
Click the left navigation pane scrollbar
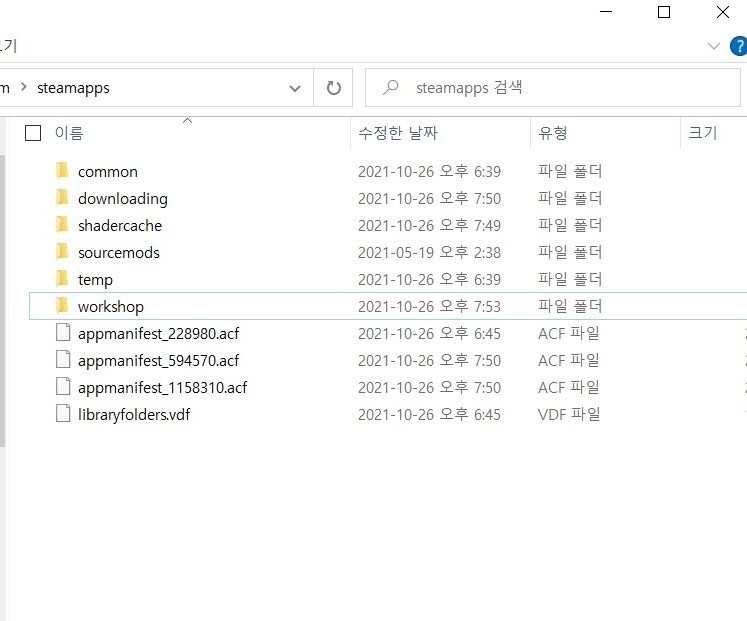coord(2,300)
